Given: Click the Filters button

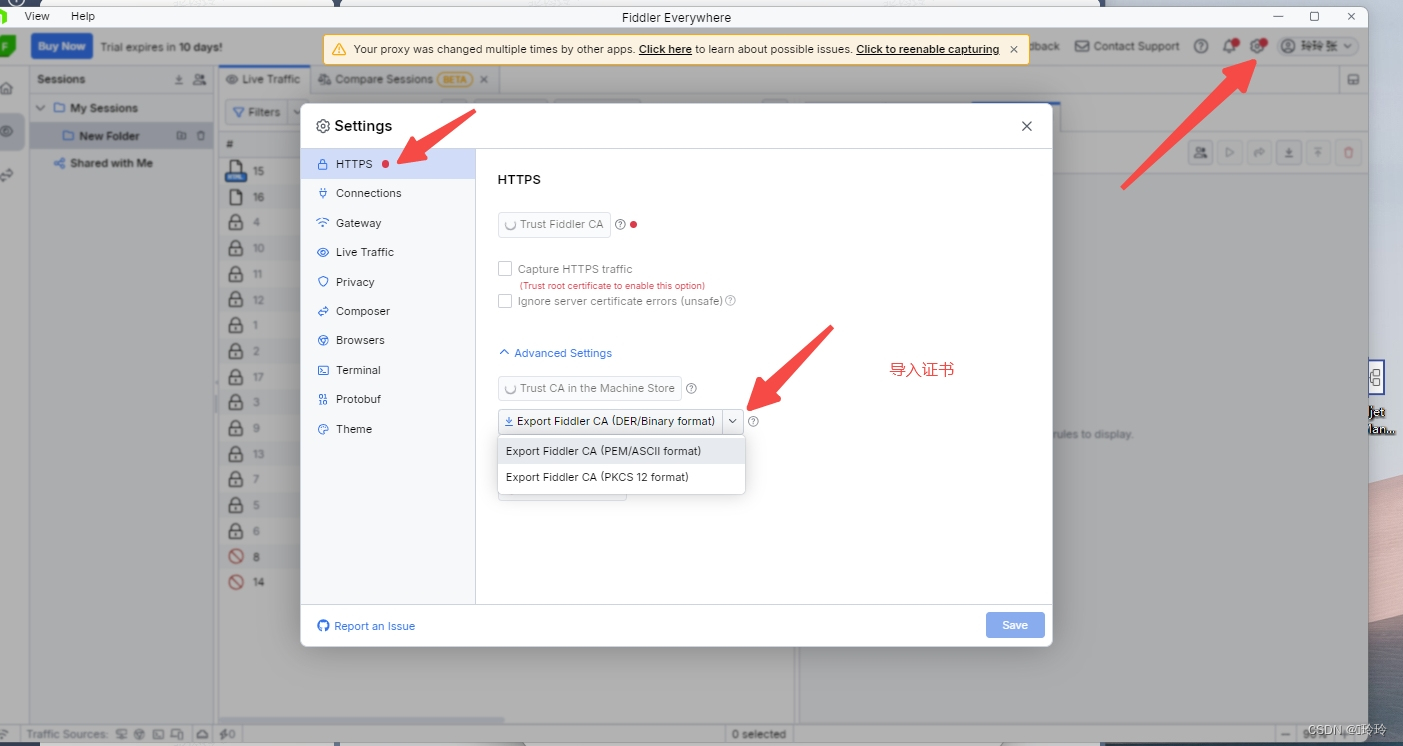Looking at the screenshot, I should 255,112.
